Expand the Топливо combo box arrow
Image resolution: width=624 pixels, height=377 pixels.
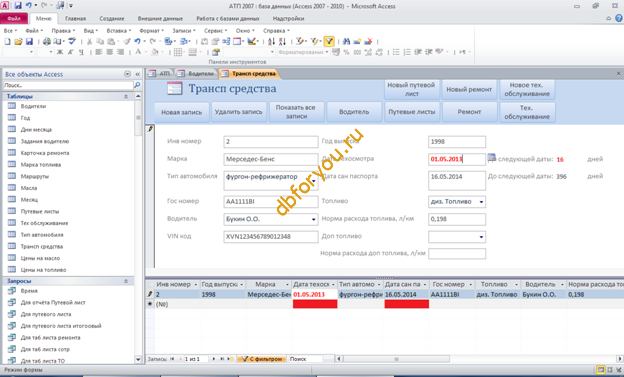click(481, 202)
